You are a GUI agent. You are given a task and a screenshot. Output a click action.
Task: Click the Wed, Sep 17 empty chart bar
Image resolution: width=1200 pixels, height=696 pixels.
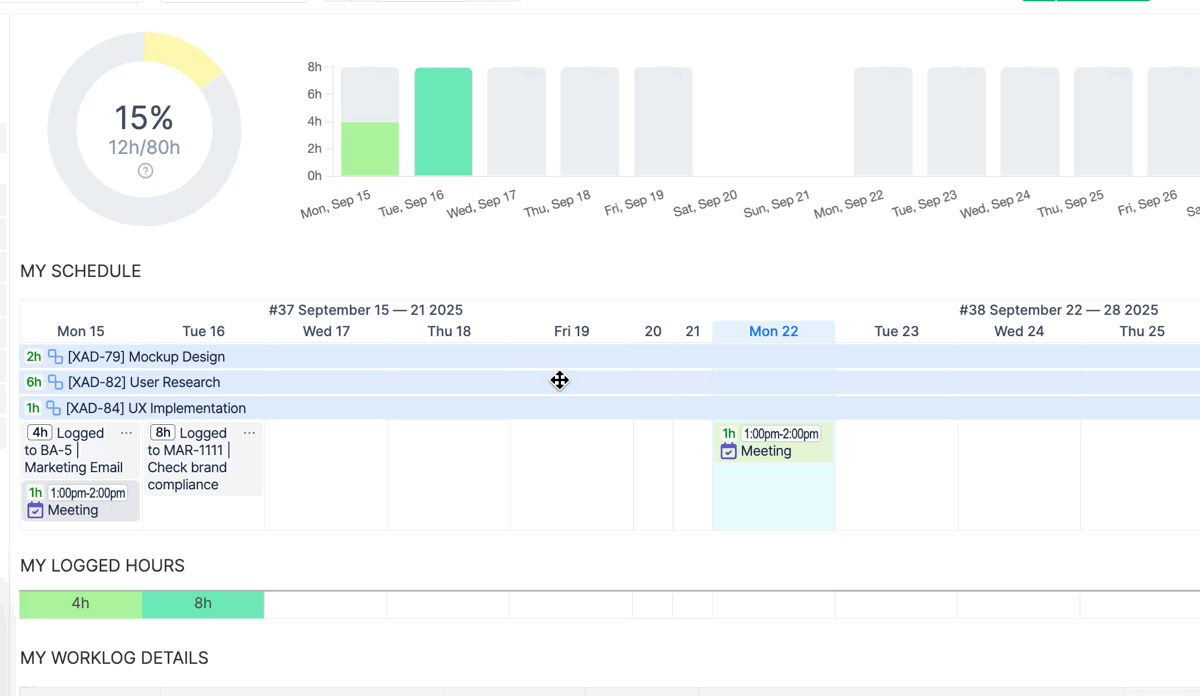(516, 122)
